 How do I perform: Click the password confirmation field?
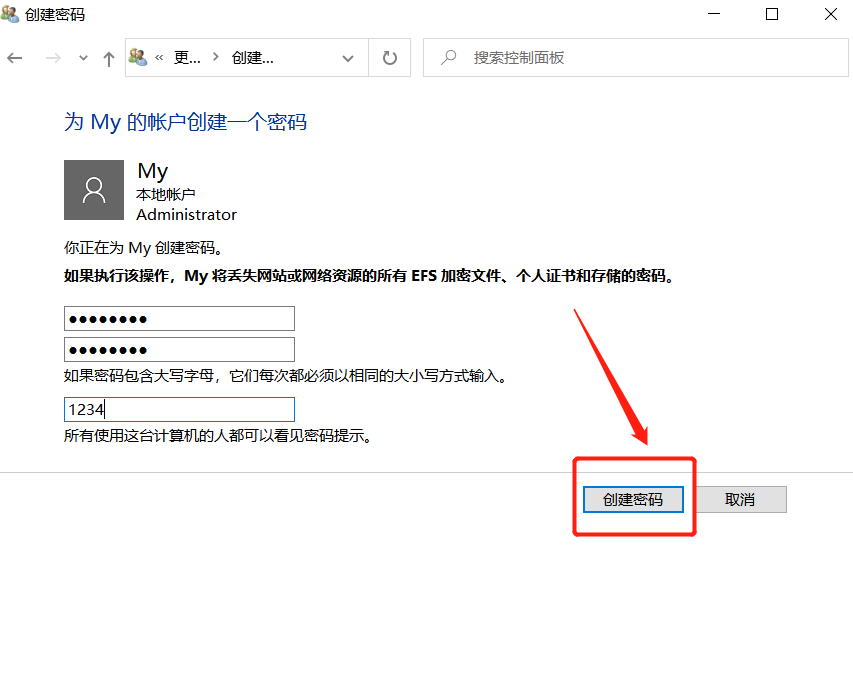point(178,349)
